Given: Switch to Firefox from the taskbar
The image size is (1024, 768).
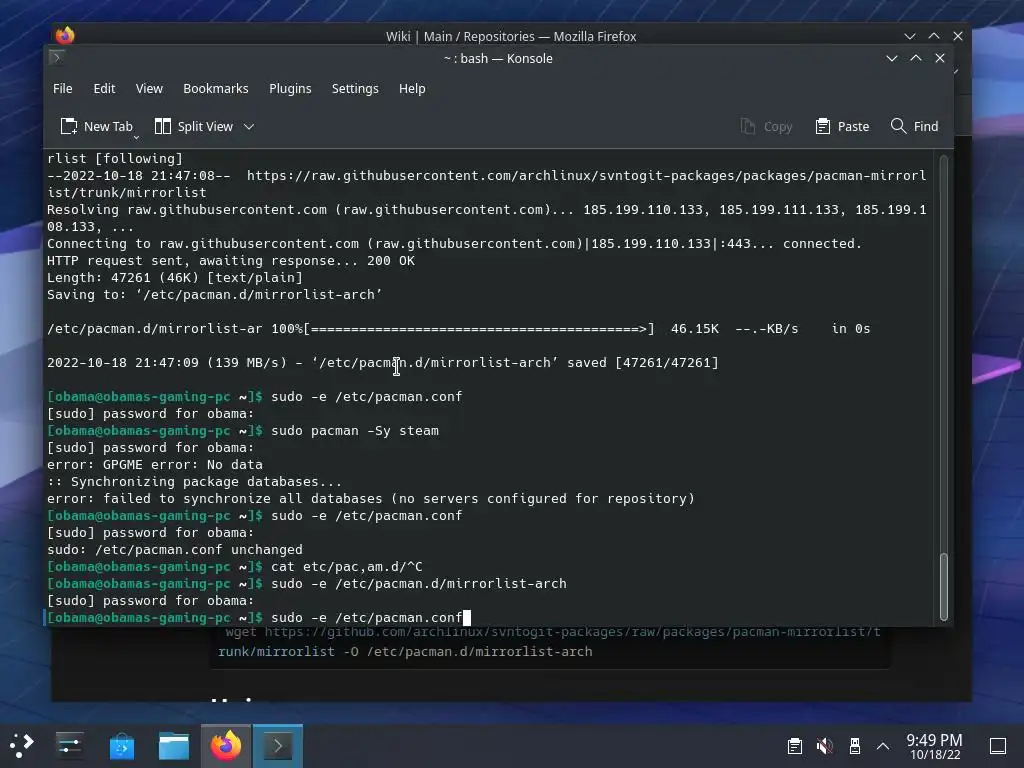Looking at the screenshot, I should click(225, 745).
